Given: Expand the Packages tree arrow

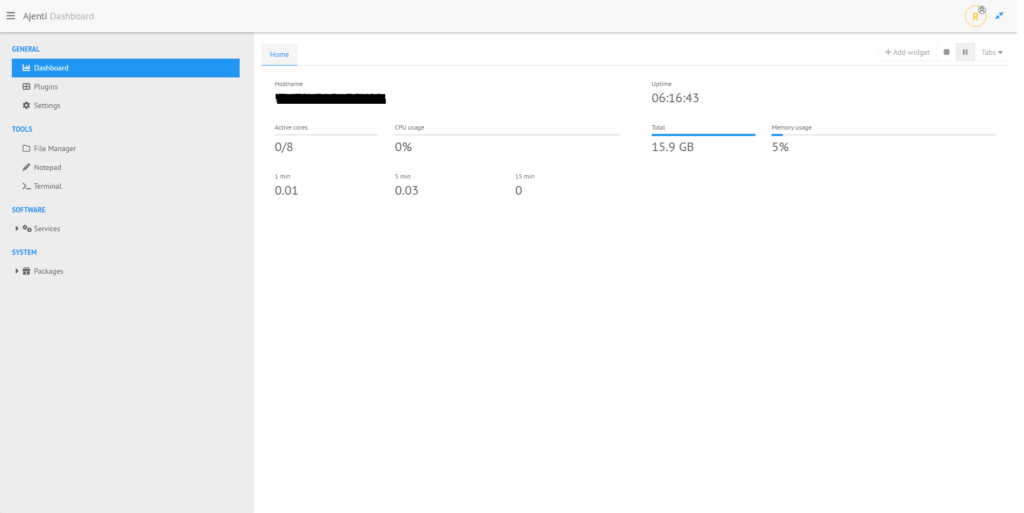Looking at the screenshot, I should tap(17, 271).
